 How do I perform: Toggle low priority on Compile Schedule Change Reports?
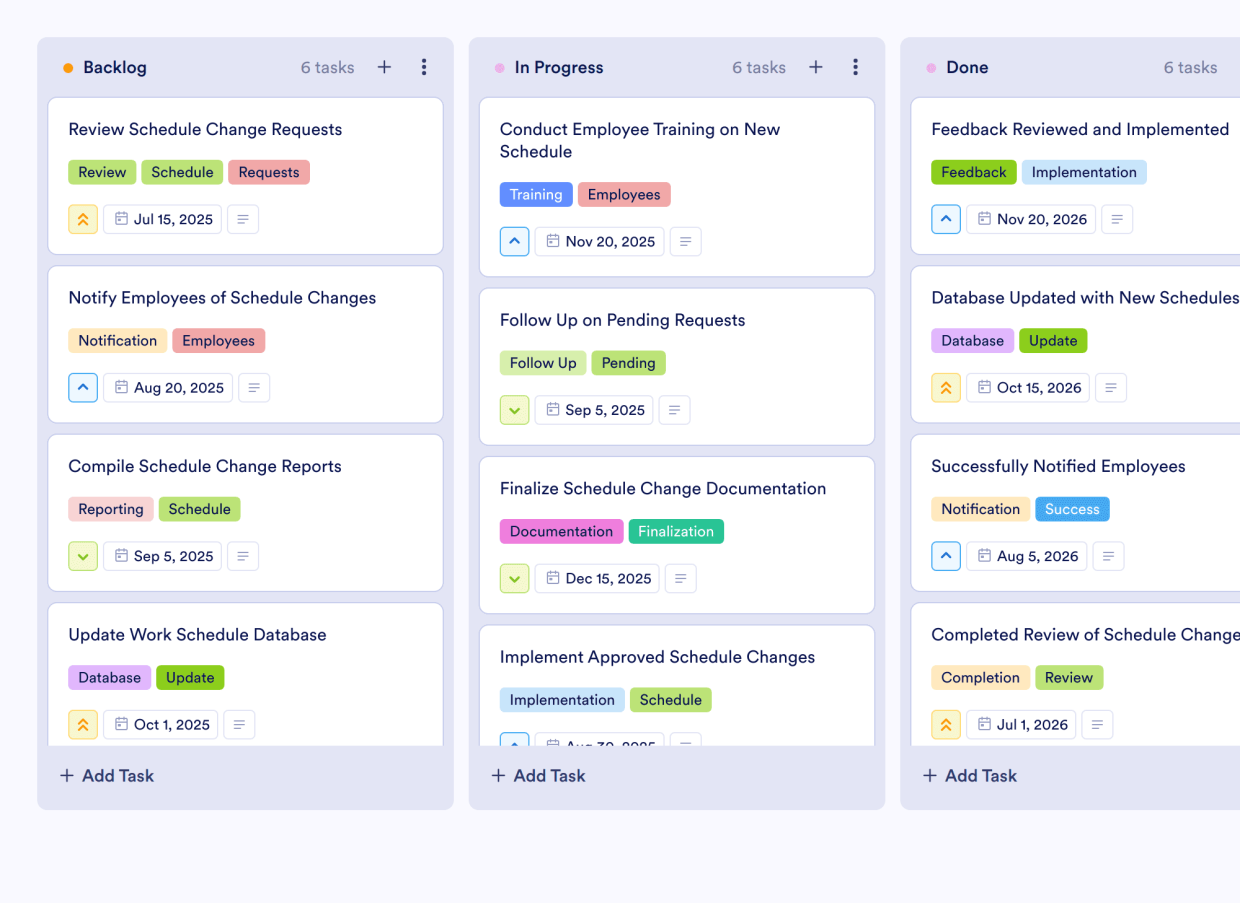click(x=83, y=556)
